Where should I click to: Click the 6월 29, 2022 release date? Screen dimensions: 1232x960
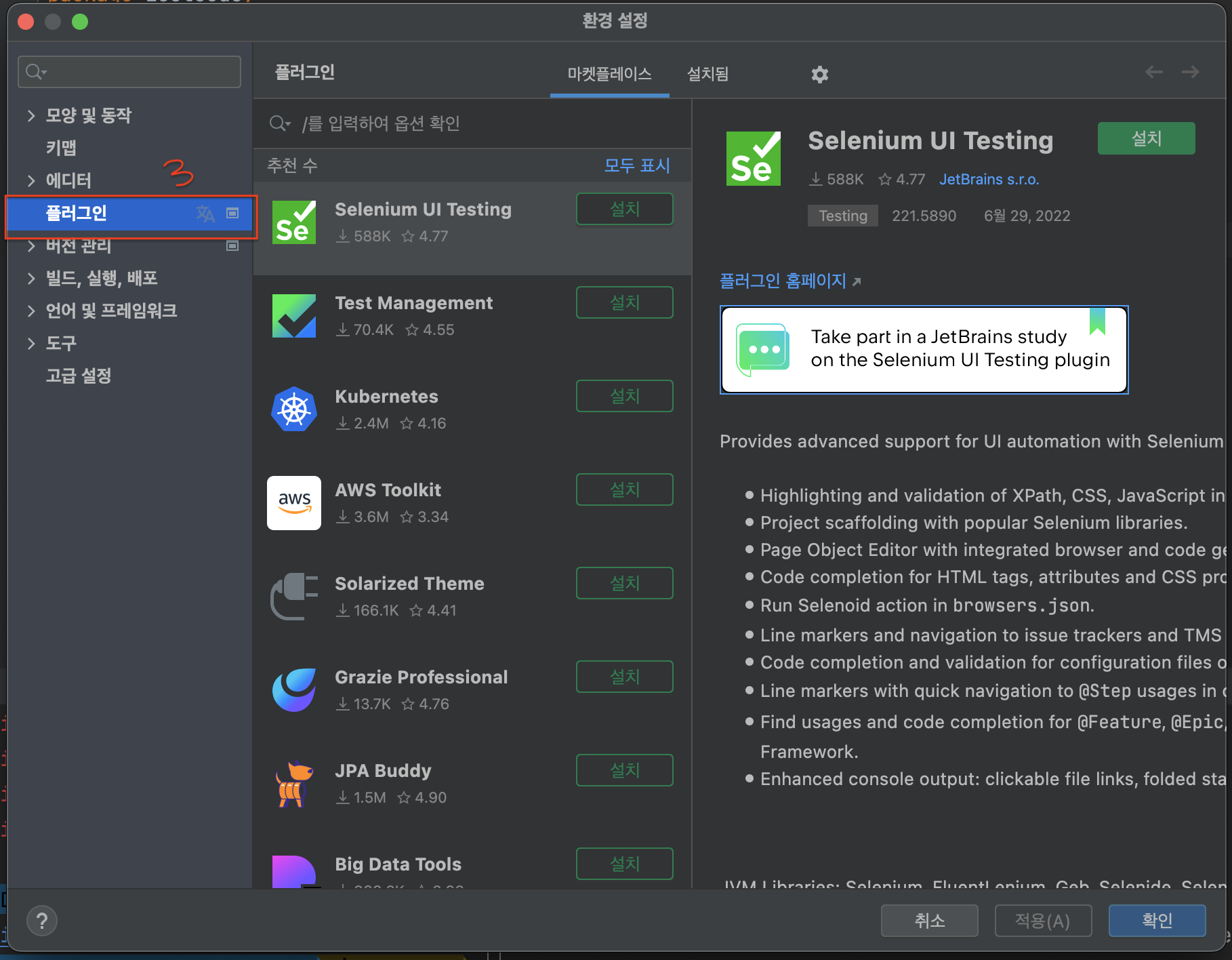point(1027,216)
